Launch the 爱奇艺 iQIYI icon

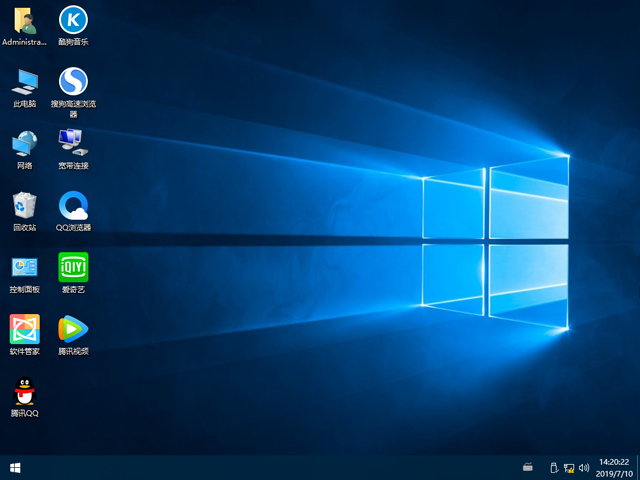pos(73,273)
